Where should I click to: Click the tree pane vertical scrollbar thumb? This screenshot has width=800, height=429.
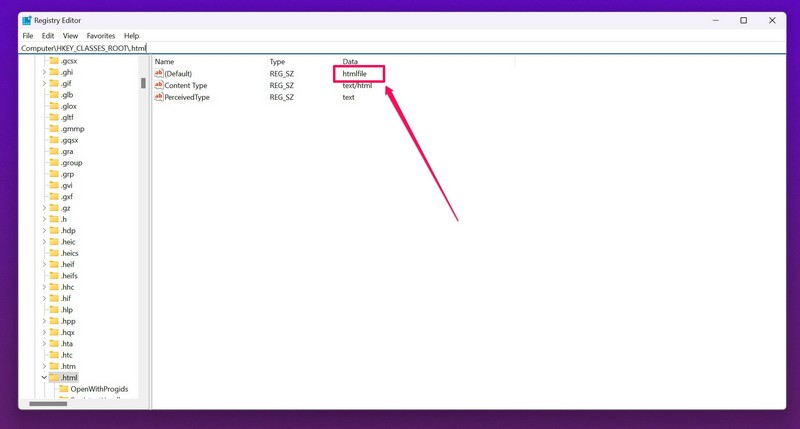click(143, 83)
